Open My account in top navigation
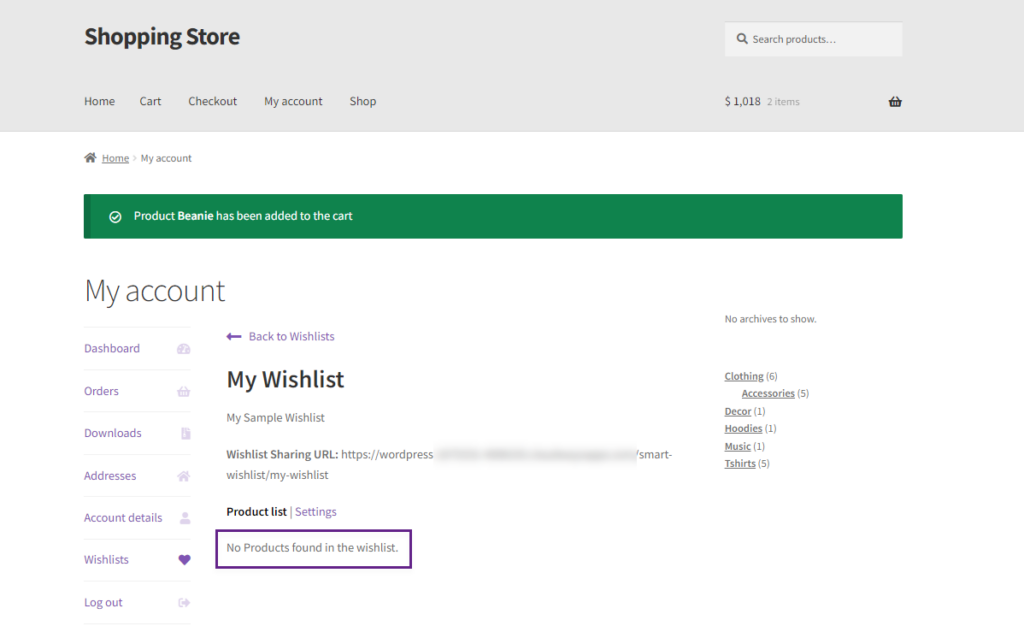 [293, 101]
